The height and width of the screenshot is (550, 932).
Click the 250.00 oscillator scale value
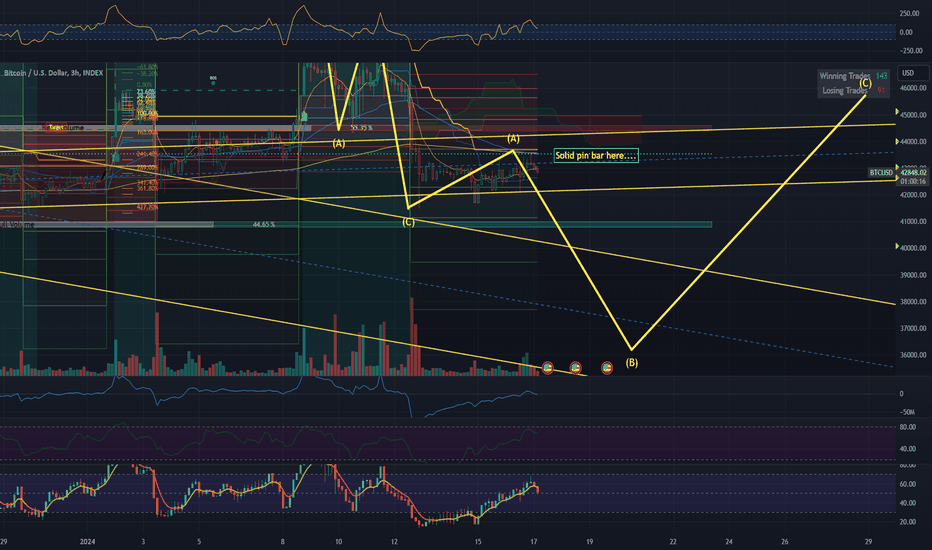tap(909, 13)
